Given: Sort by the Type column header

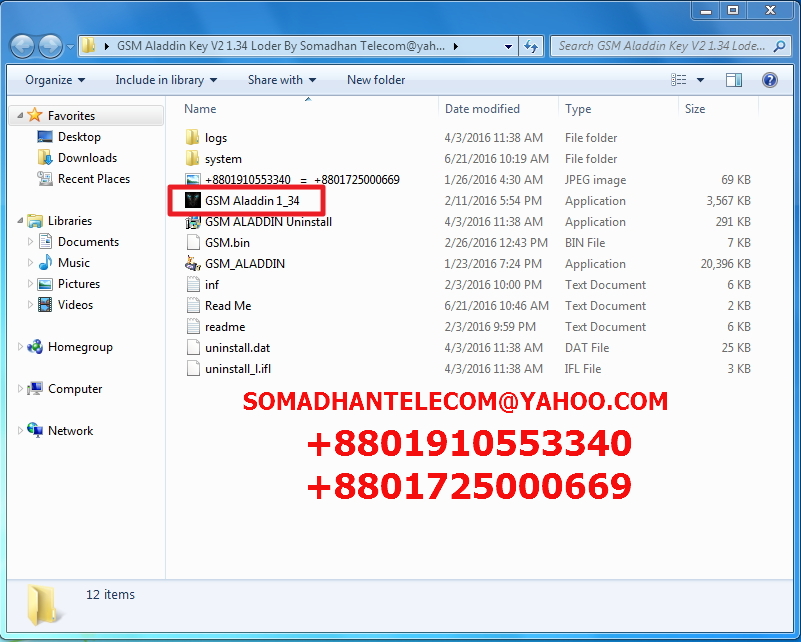Looking at the screenshot, I should pyautogui.click(x=578, y=109).
